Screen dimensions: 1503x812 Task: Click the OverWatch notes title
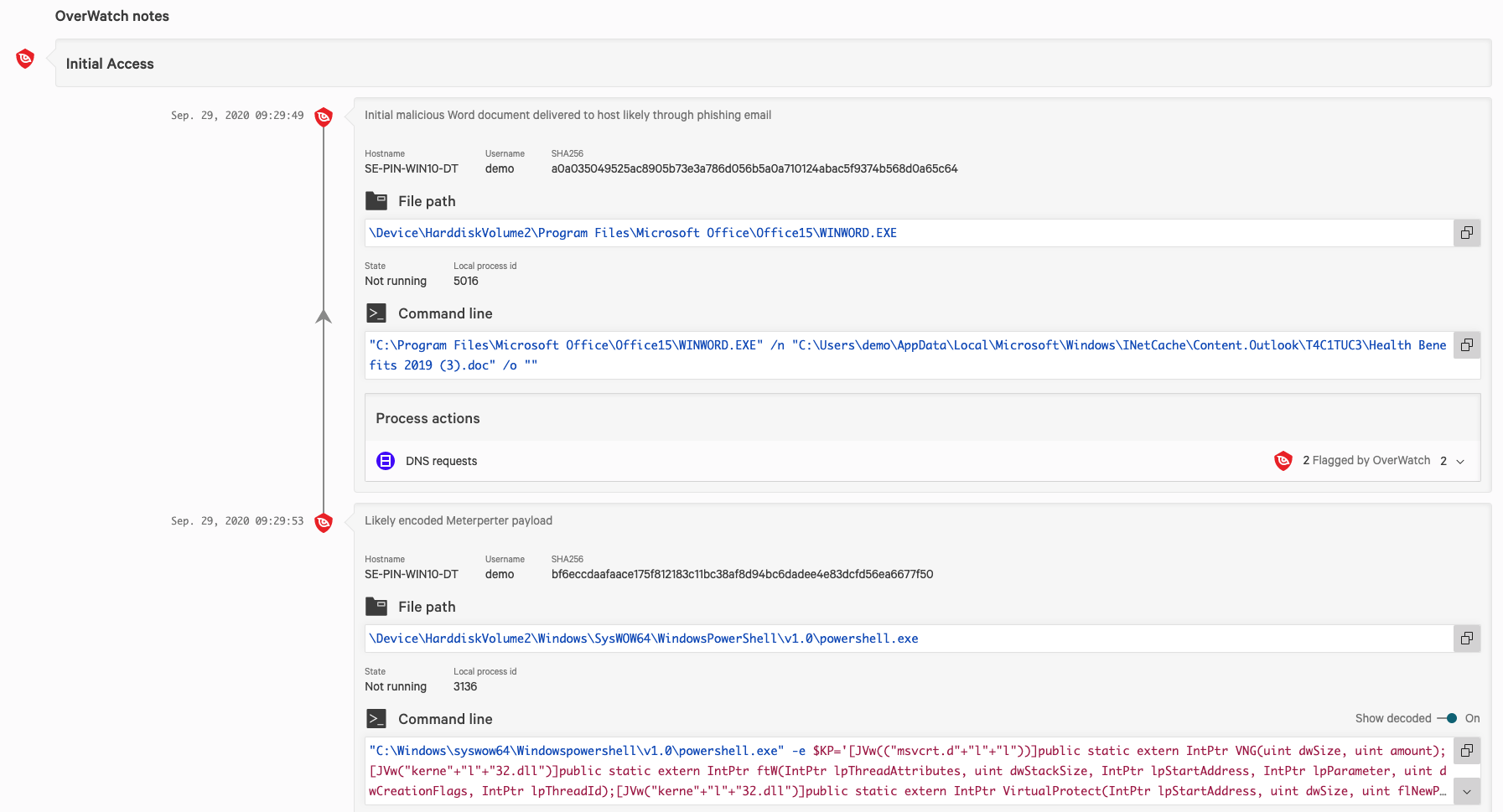click(x=112, y=16)
